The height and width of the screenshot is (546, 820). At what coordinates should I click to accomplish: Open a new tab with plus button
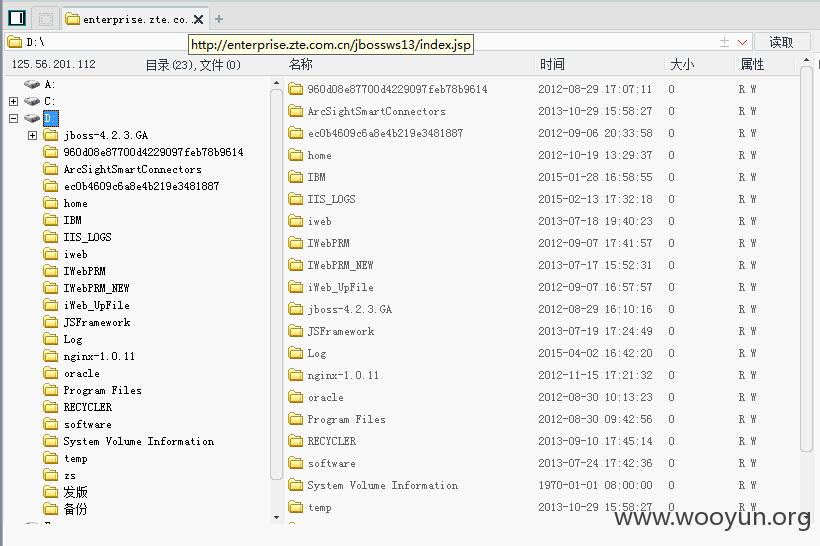click(219, 19)
